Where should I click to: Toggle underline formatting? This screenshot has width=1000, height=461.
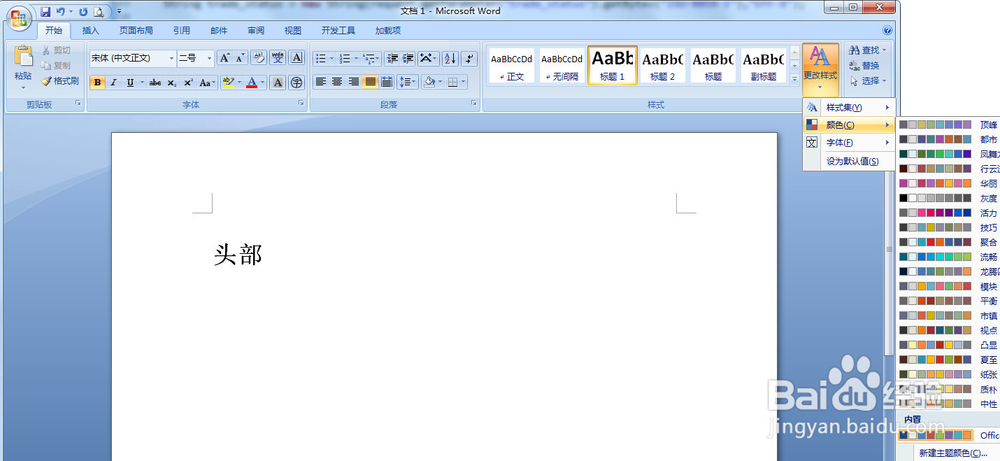pyautogui.click(x=130, y=82)
